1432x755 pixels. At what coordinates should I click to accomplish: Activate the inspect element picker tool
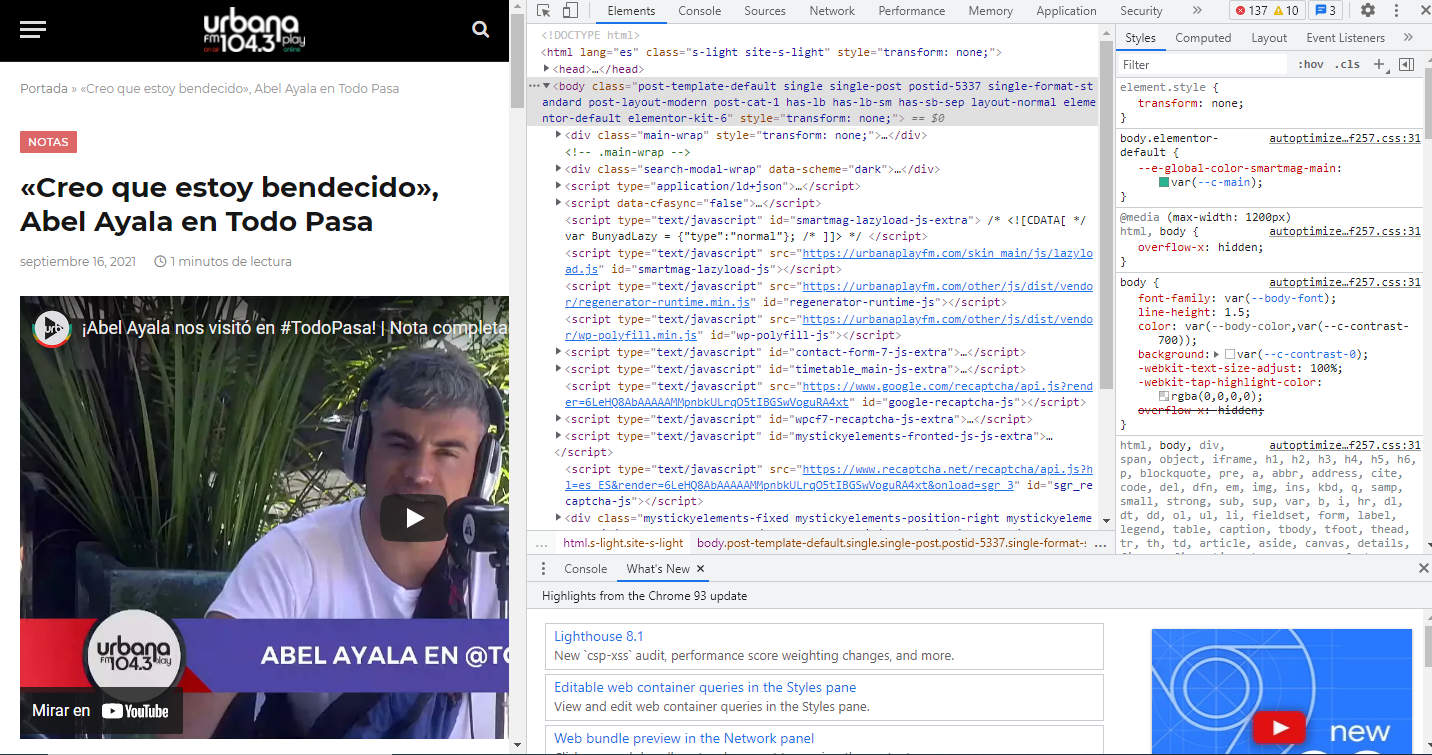coord(544,11)
